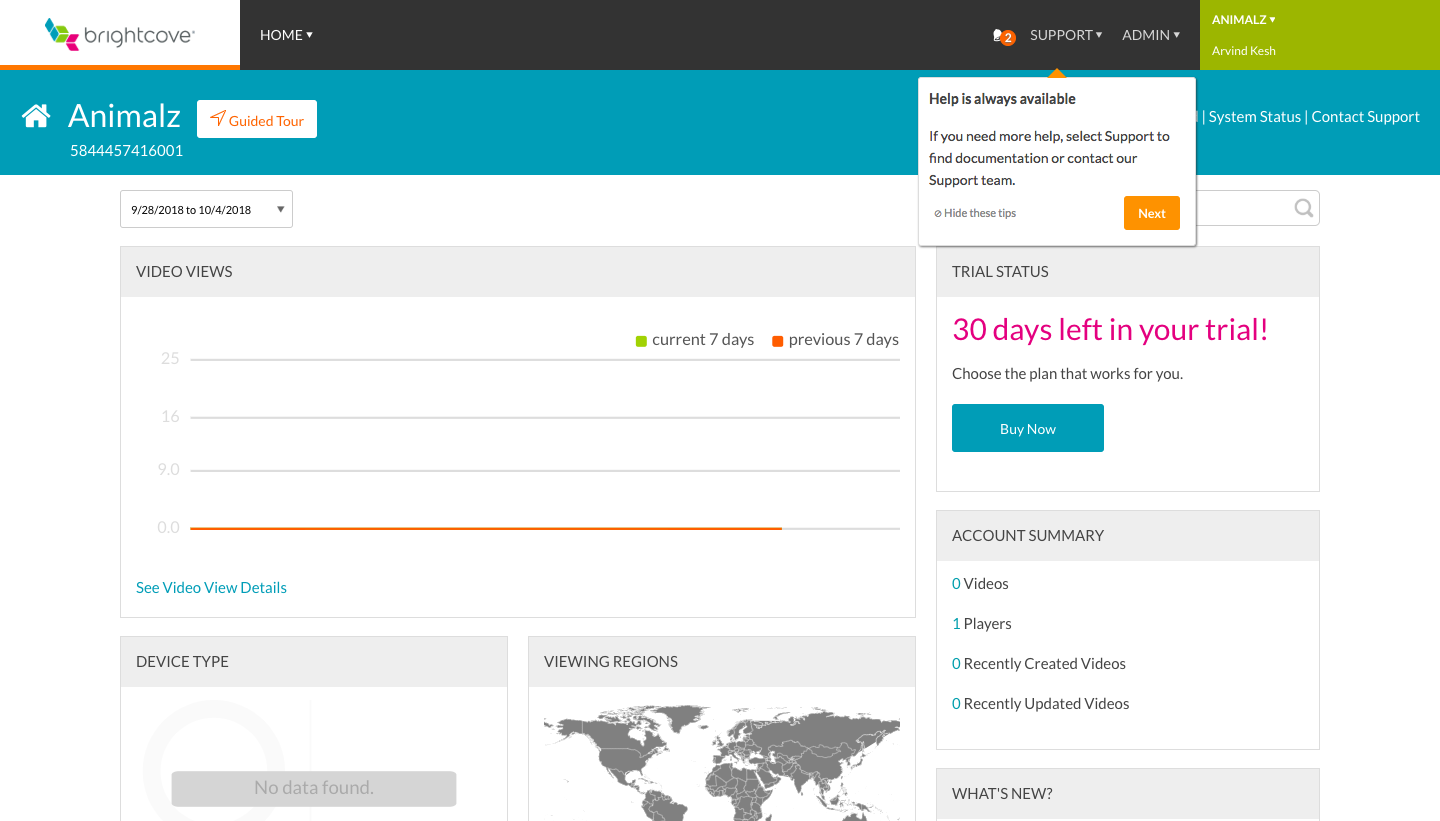The width and height of the screenshot is (1440, 821).
Task: Click the home icon beside Animalz
Action: tap(36, 117)
